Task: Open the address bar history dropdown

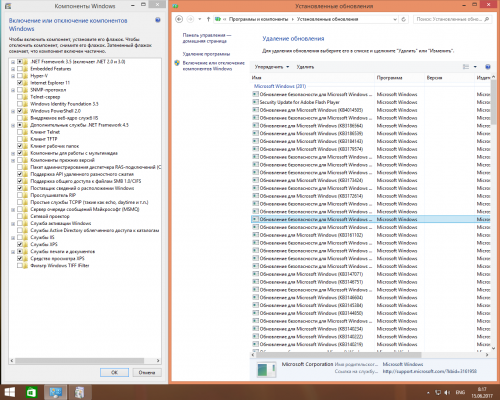Action: tap(395, 19)
